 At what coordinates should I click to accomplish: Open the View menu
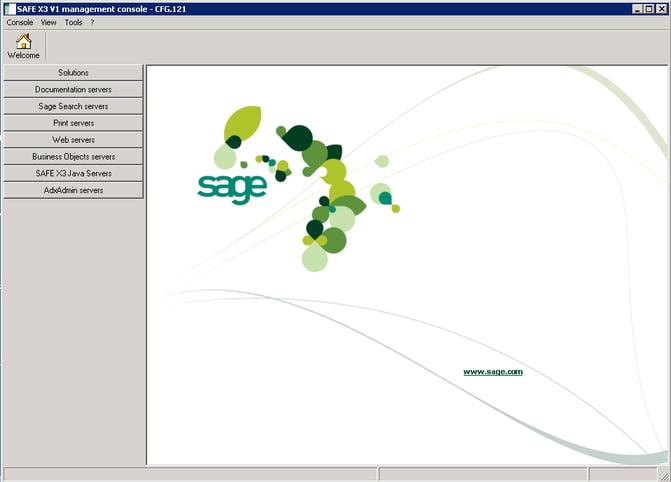(48, 22)
